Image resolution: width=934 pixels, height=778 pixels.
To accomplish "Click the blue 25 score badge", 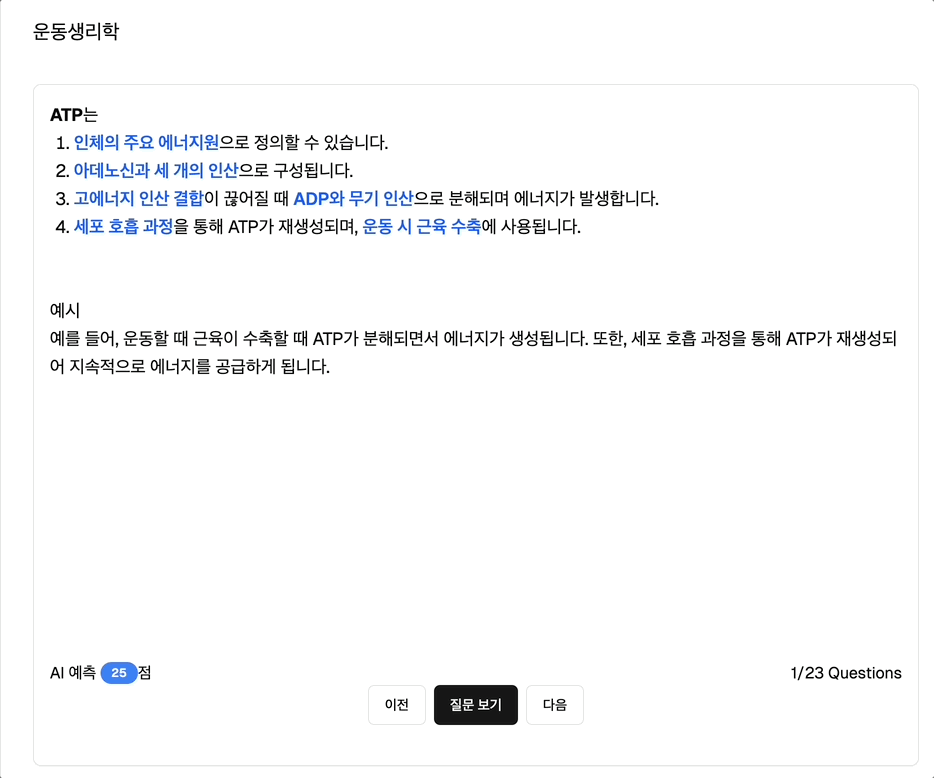I will [x=119, y=673].
